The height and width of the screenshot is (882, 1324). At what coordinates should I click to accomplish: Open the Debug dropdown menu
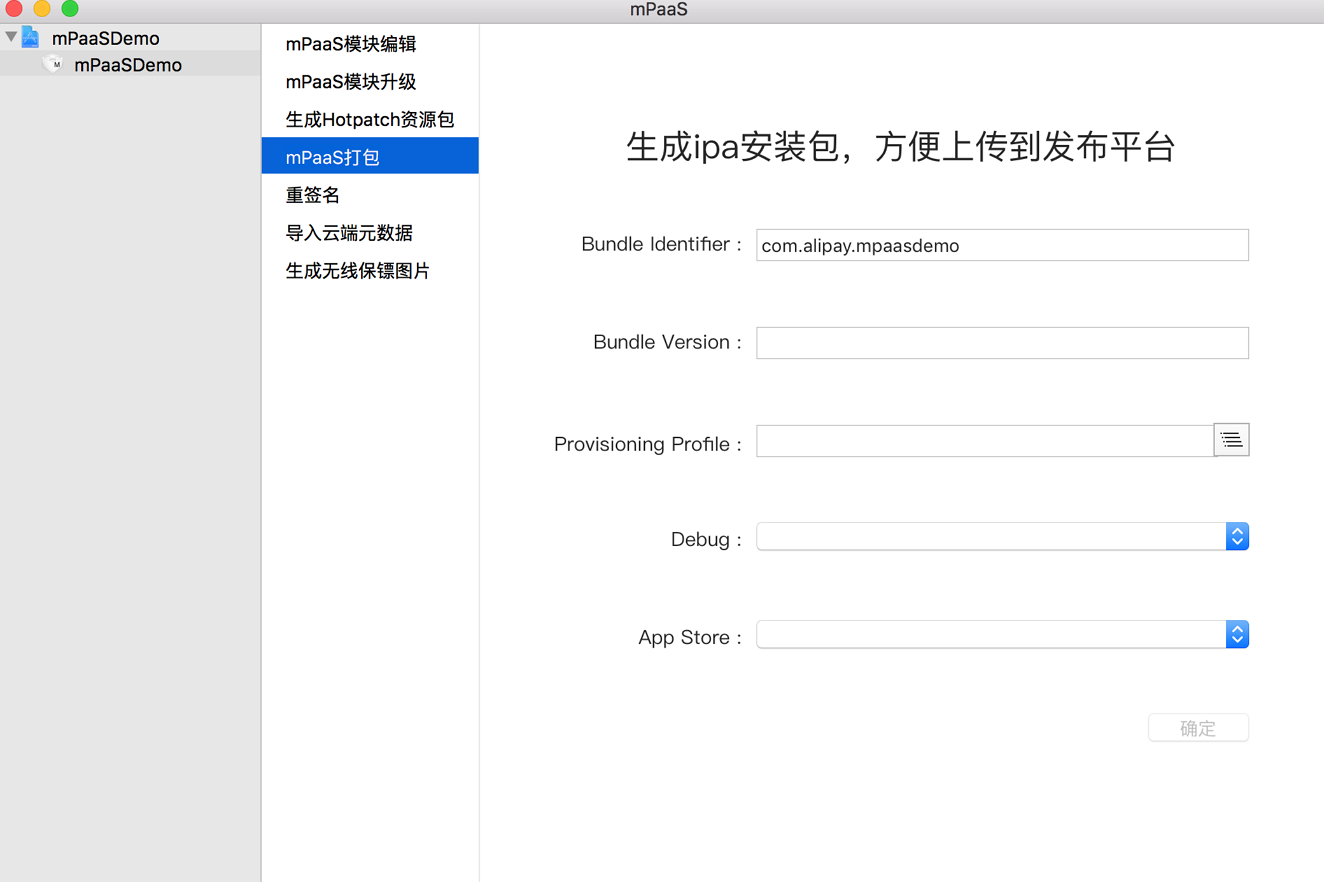1002,537
